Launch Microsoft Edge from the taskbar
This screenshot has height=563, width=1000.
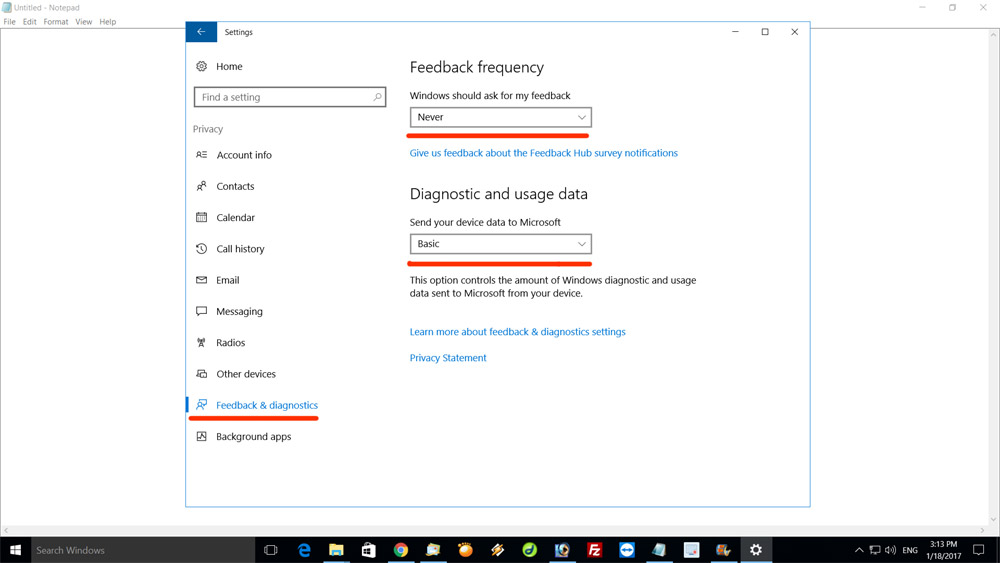[304, 550]
